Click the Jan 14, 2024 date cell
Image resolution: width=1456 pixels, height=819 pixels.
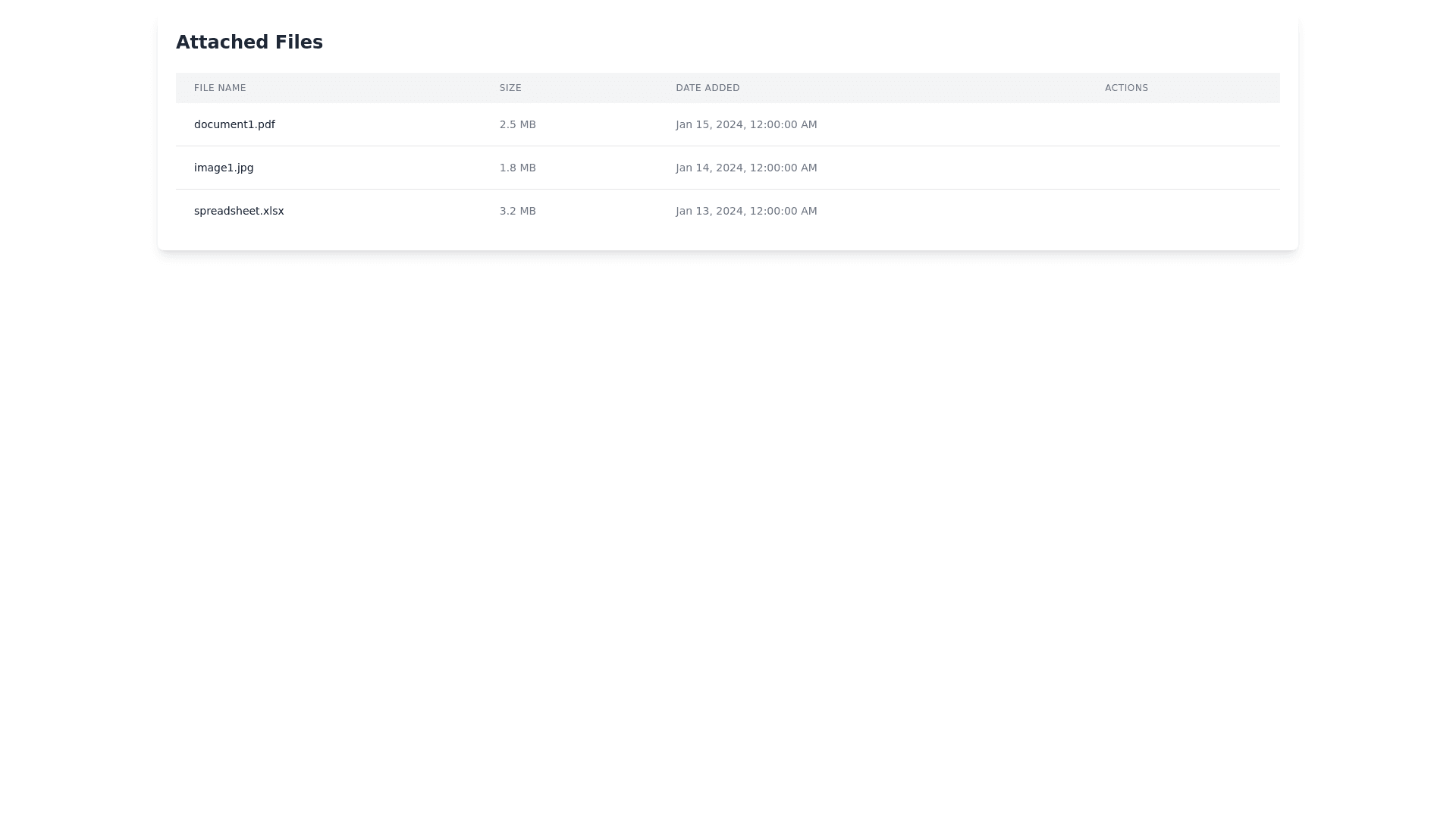[746, 168]
